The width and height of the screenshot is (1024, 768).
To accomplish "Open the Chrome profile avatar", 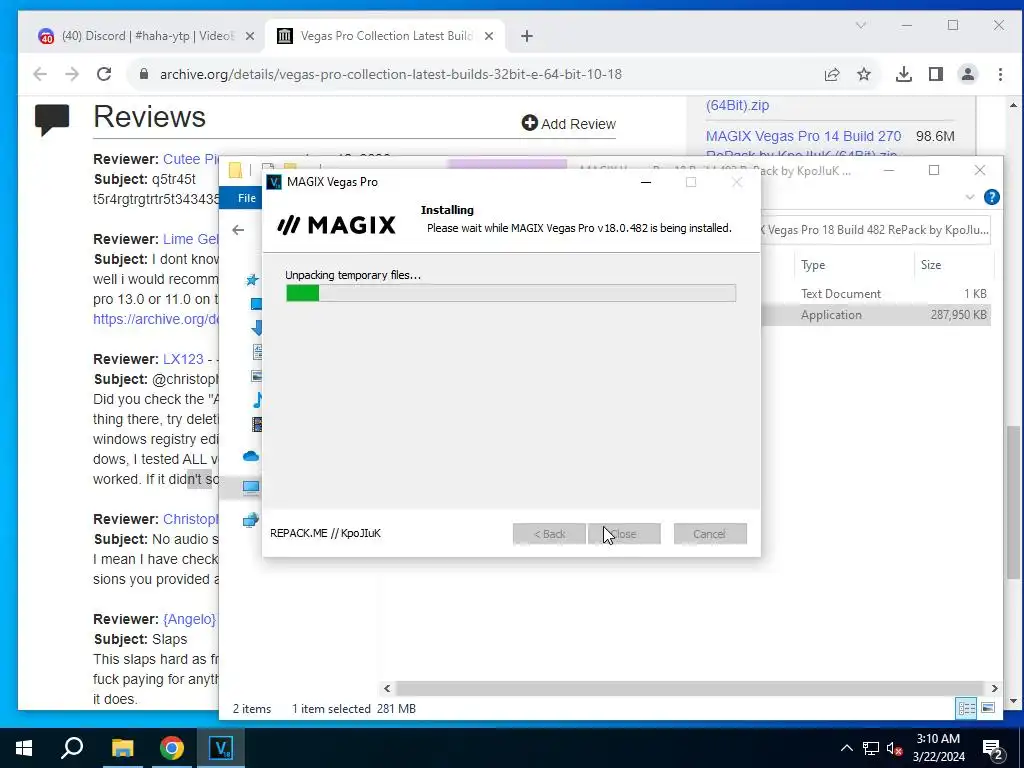I will (x=968, y=74).
